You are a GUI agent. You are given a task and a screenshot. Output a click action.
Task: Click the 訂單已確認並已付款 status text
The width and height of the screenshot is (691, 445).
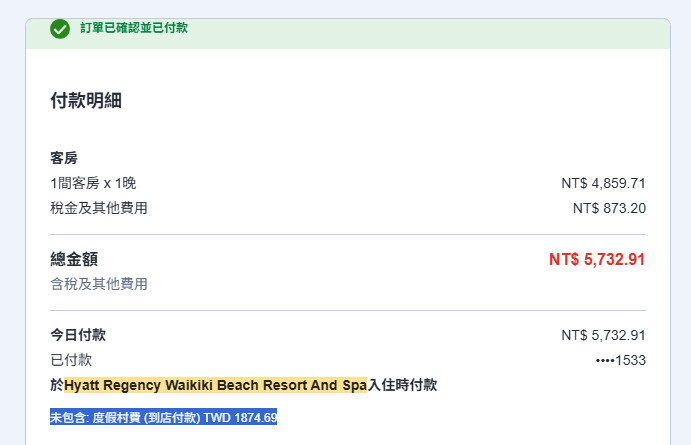pos(134,28)
